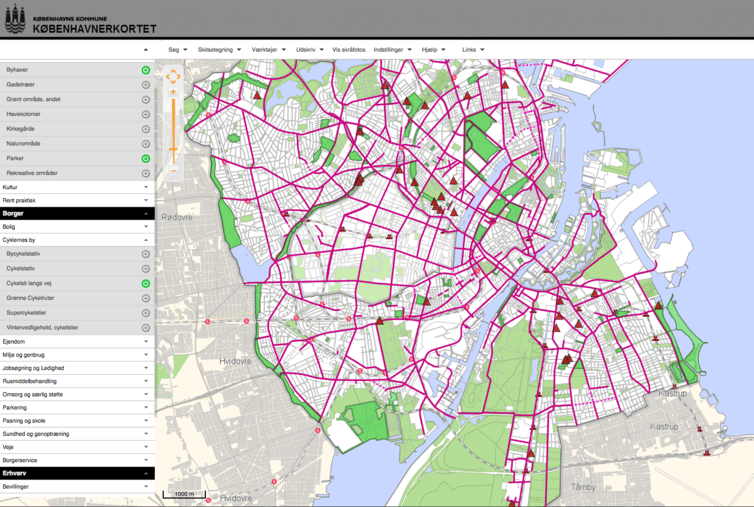The height and width of the screenshot is (507, 754).
Task: Click the map pan navigation control
Action: [x=173, y=76]
